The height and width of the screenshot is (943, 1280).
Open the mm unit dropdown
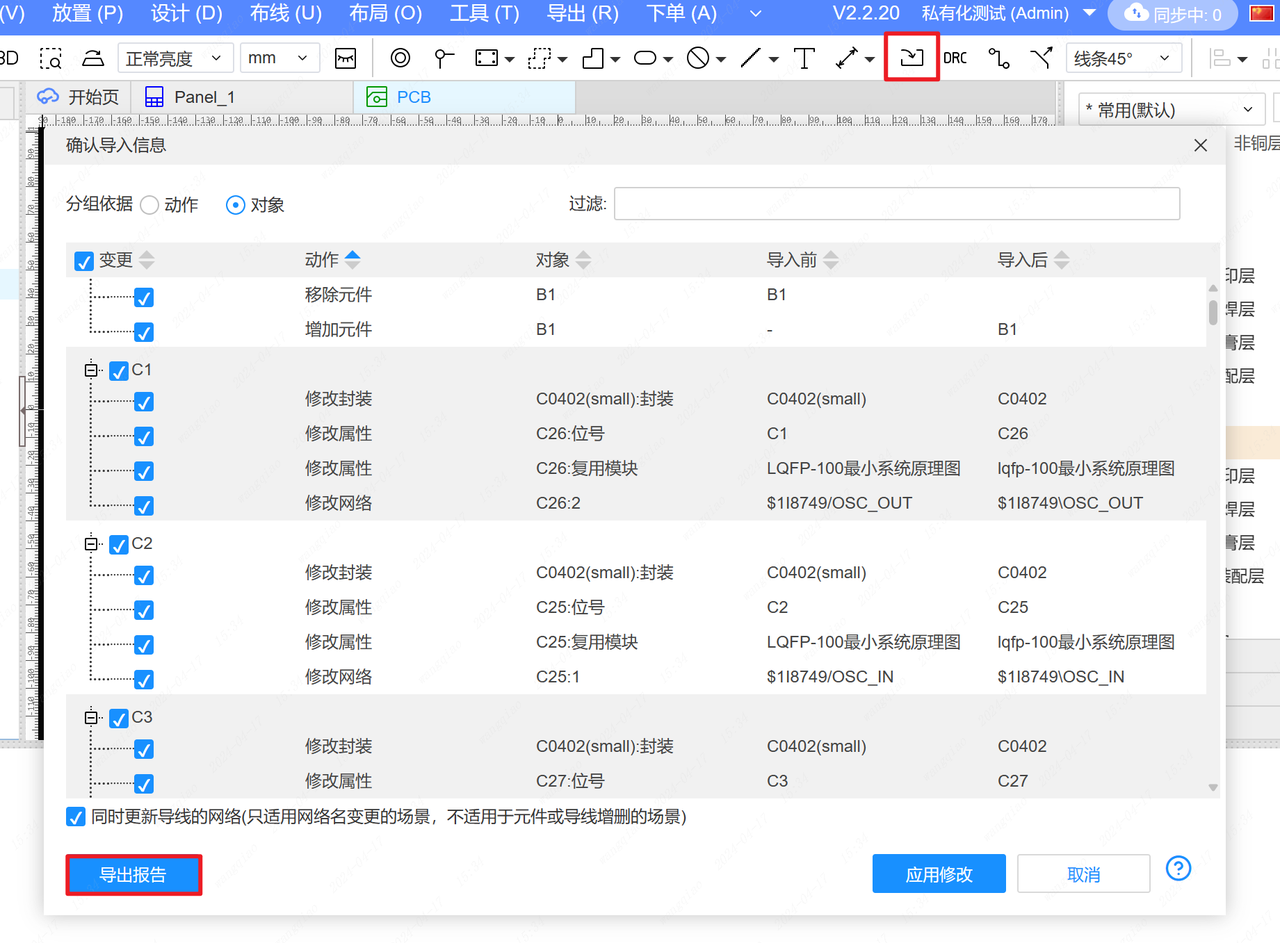(280, 58)
